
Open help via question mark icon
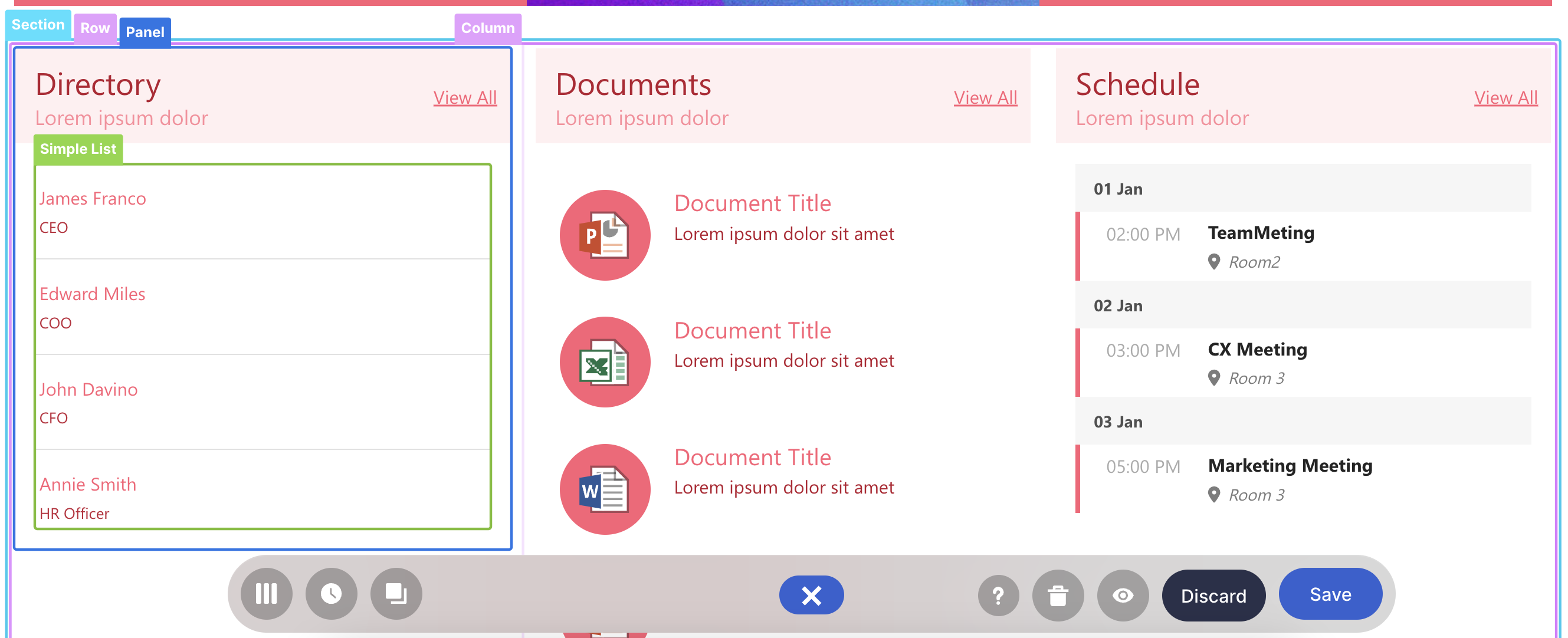(x=998, y=596)
